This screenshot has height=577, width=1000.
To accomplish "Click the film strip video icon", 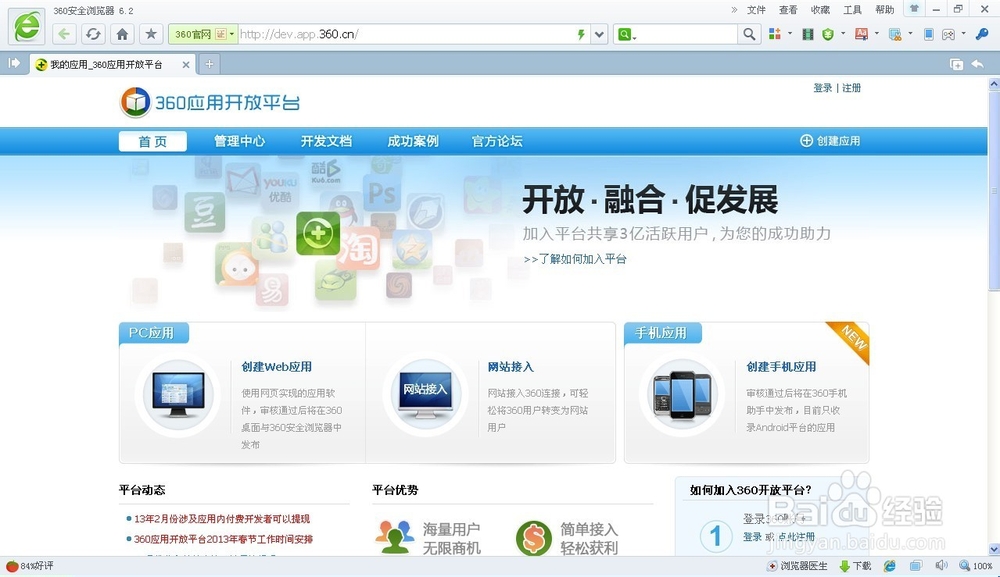I will click(807, 34).
